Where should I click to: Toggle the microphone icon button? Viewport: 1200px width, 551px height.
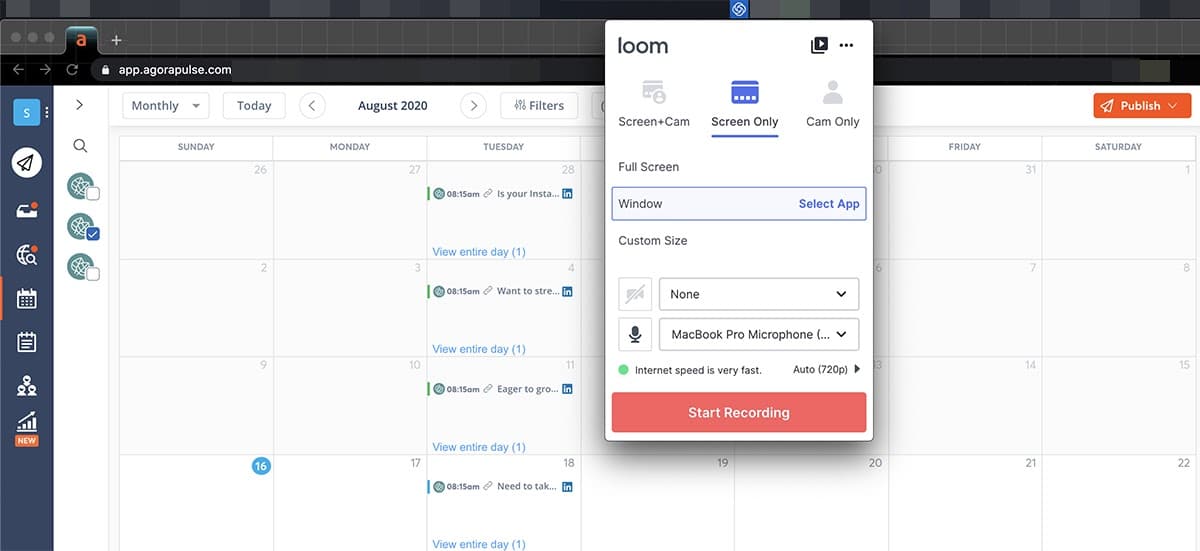pos(635,334)
